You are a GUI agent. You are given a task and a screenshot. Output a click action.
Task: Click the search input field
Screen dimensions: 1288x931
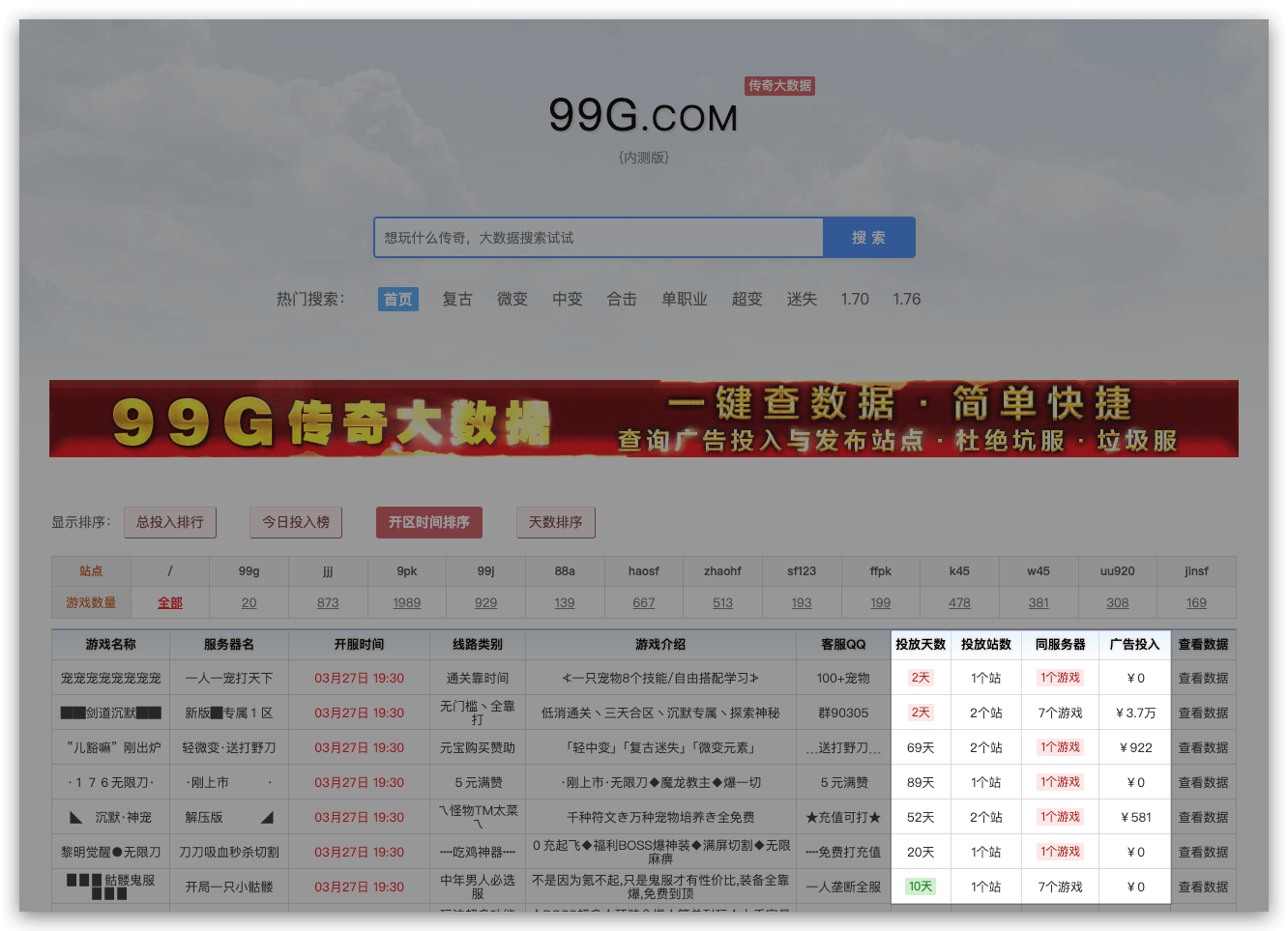(599, 238)
